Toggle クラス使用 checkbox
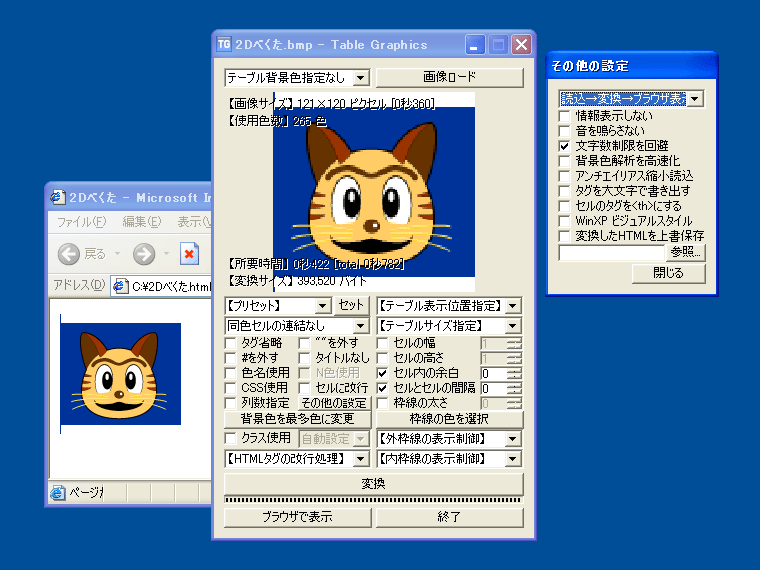The image size is (760, 570). (x=231, y=438)
